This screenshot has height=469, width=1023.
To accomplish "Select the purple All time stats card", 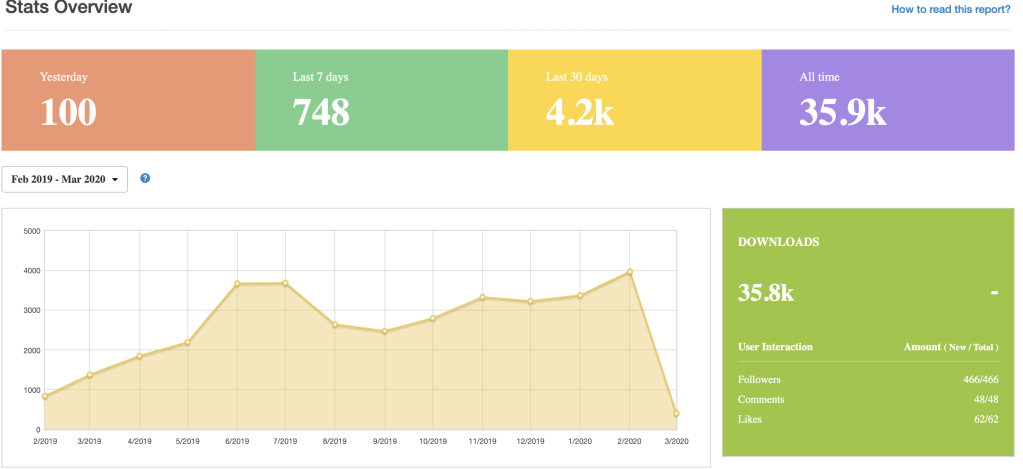I will tap(888, 100).
